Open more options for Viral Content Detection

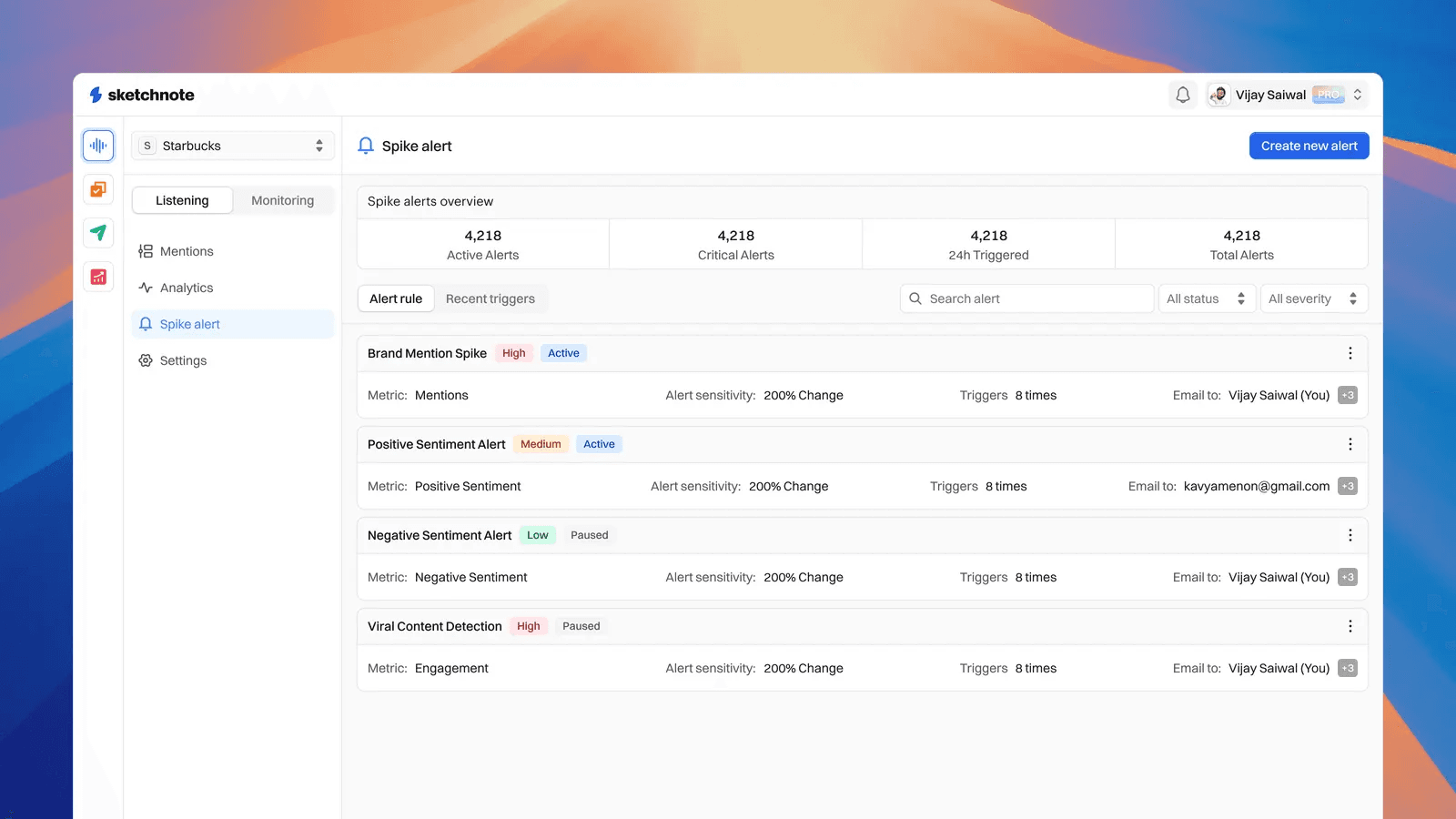tap(1350, 626)
